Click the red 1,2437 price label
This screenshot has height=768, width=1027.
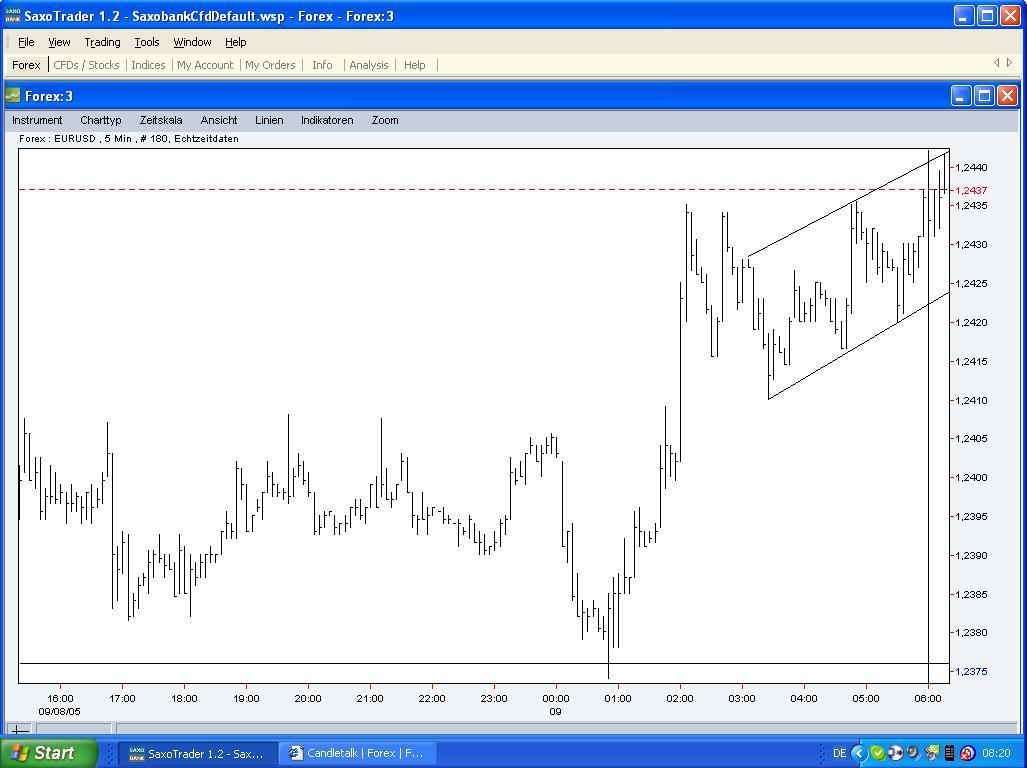(971, 191)
